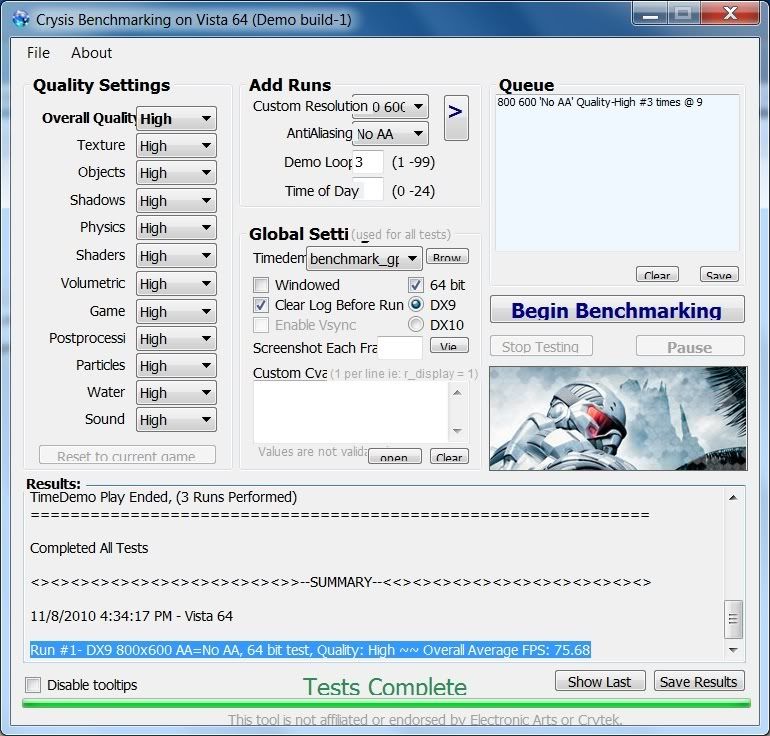
Task: Toggle the Windowed checkbox
Action: (261, 285)
